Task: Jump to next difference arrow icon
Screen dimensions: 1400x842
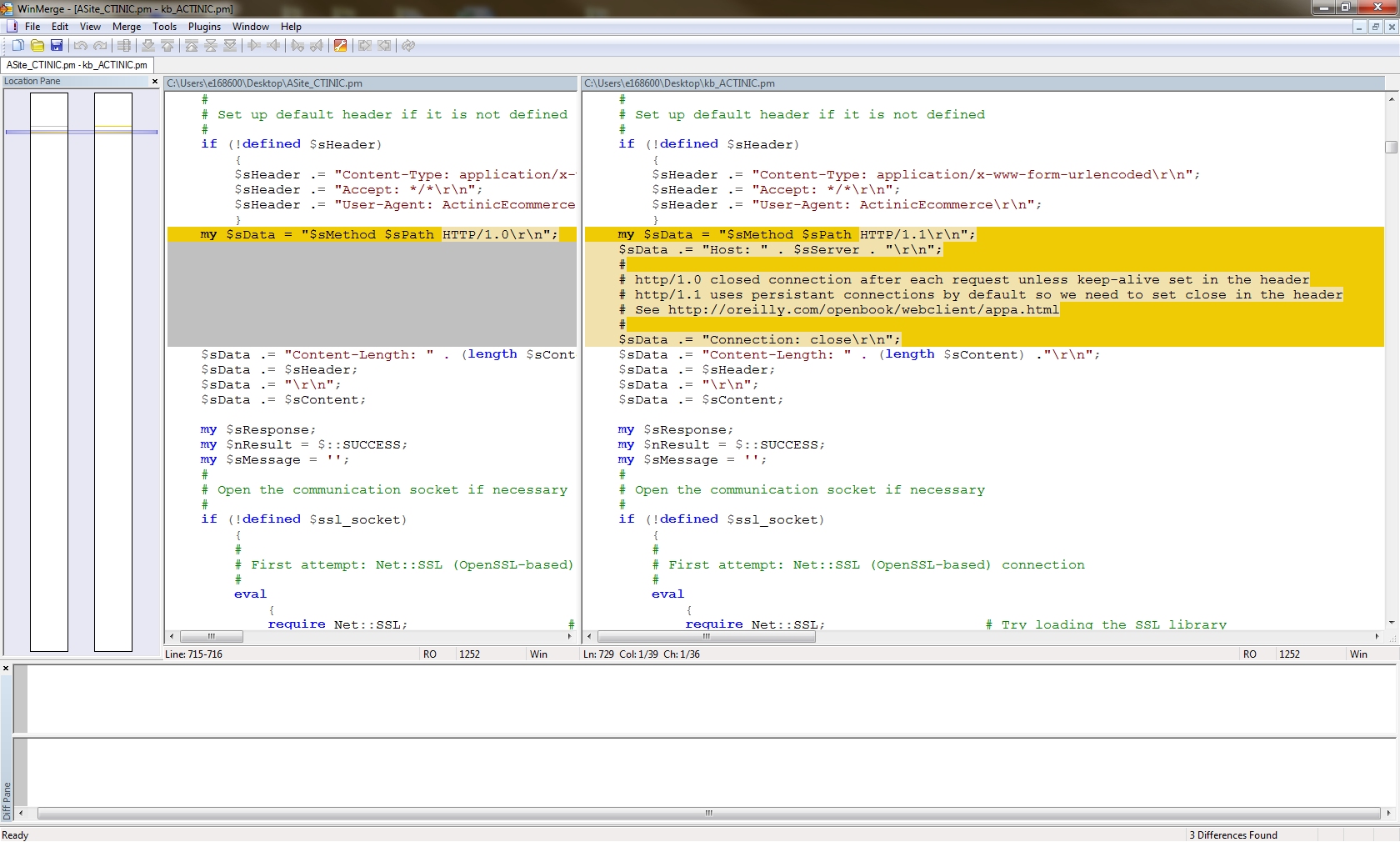Action: (x=148, y=46)
